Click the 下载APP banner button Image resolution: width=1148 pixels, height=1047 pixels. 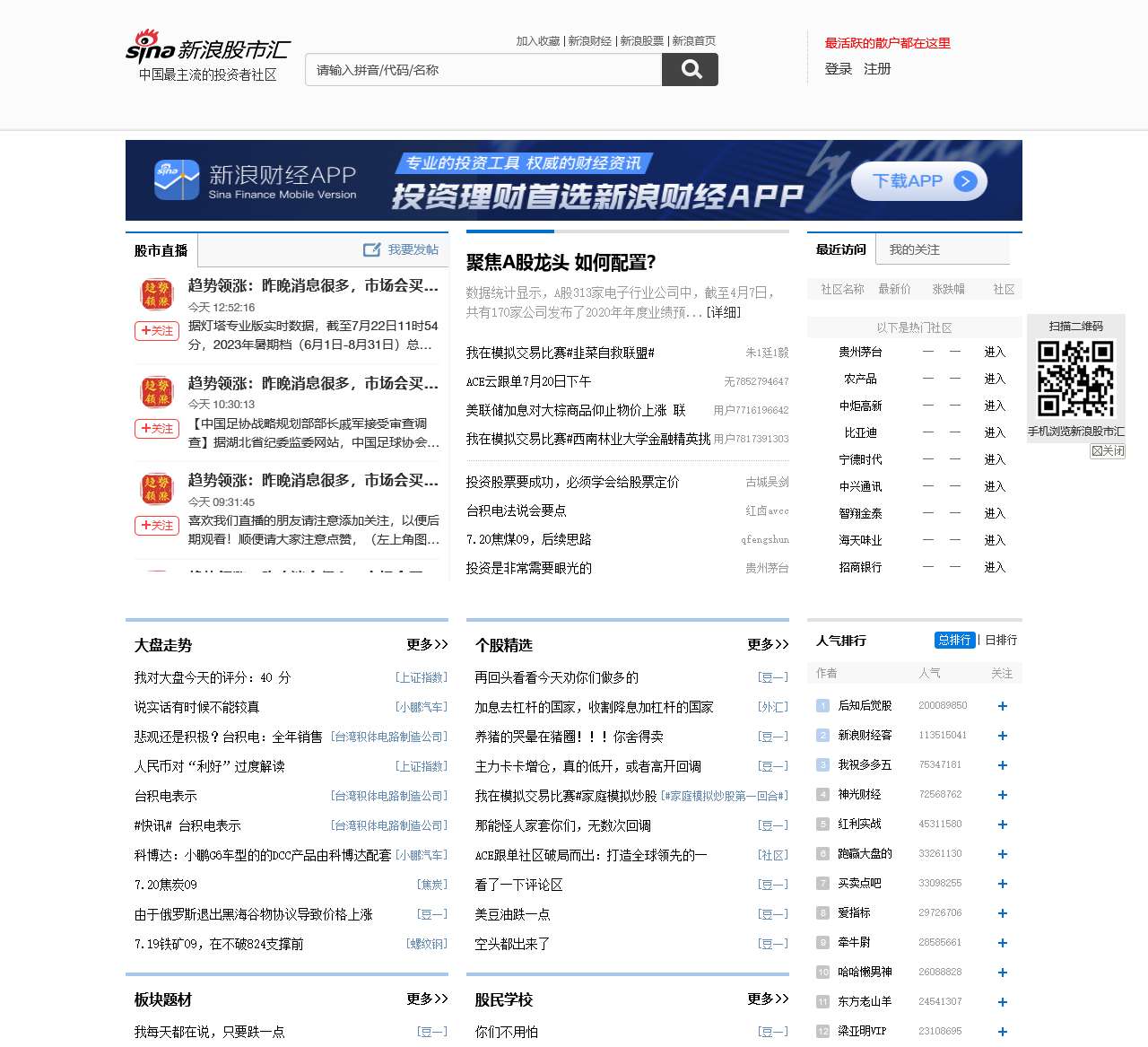[x=918, y=181]
